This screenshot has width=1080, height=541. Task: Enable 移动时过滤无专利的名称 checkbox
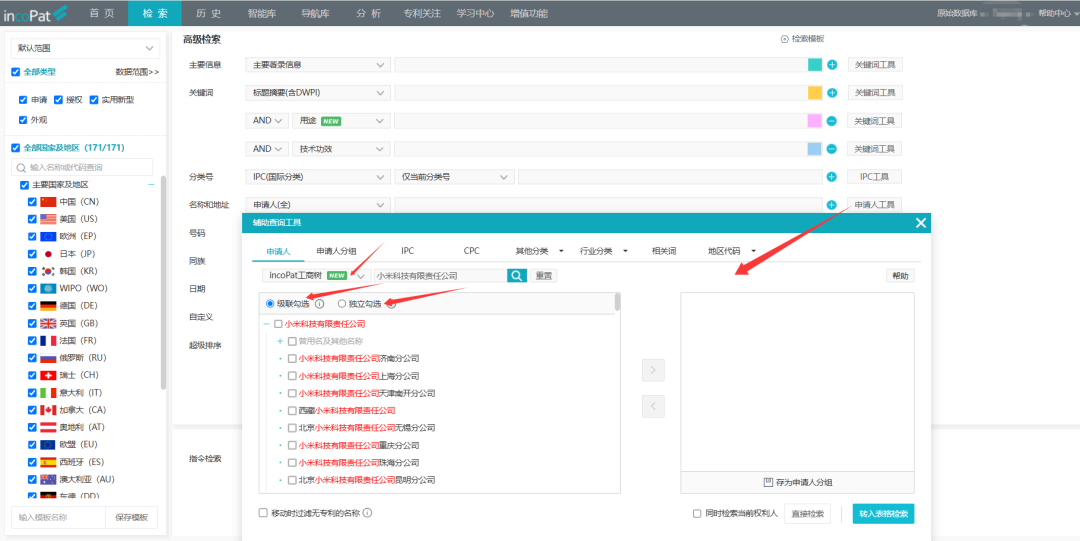pyautogui.click(x=262, y=513)
